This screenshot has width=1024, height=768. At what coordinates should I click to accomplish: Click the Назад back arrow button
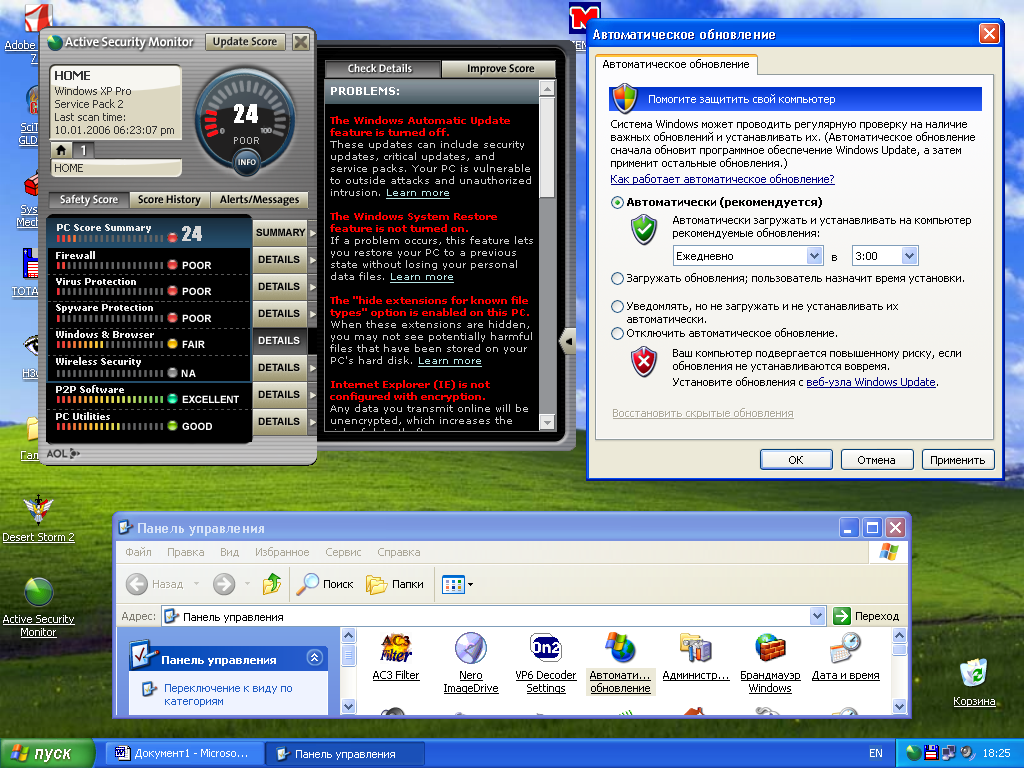136,584
